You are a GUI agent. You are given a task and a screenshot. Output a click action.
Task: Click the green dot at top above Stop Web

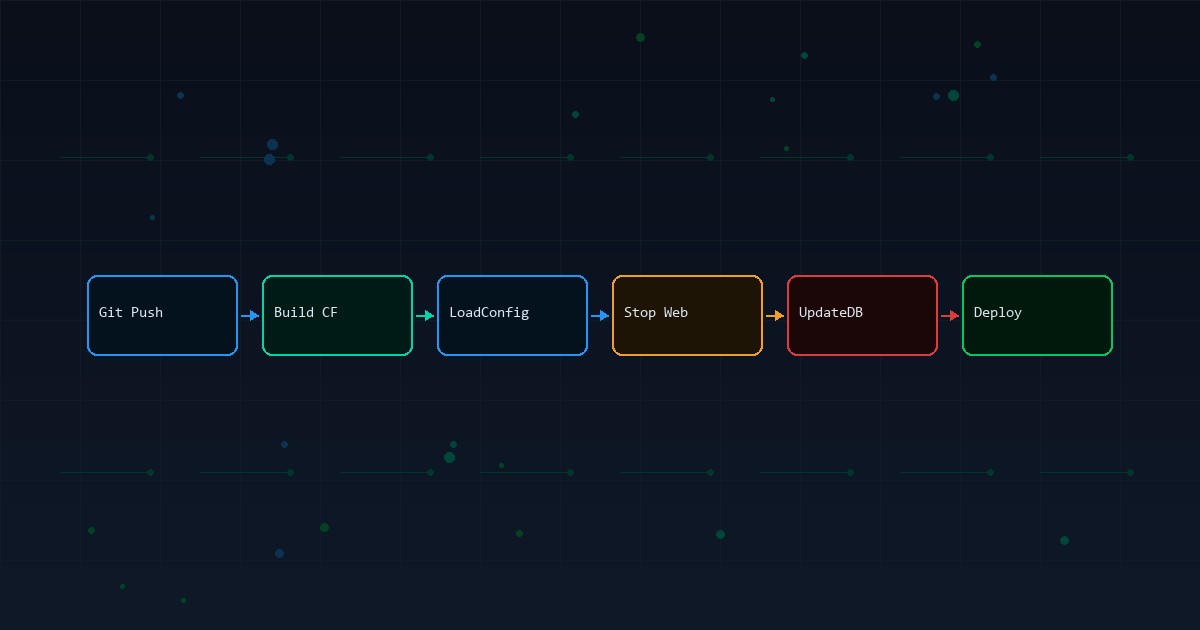pyautogui.click(x=640, y=38)
